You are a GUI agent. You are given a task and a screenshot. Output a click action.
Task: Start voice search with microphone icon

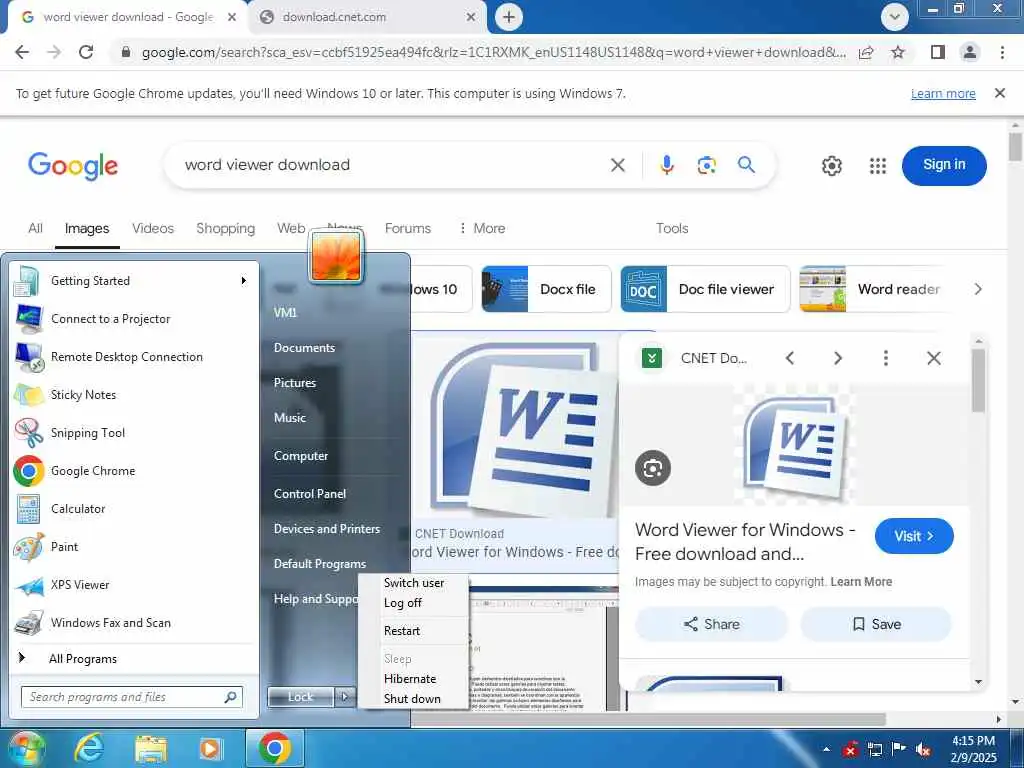point(666,165)
